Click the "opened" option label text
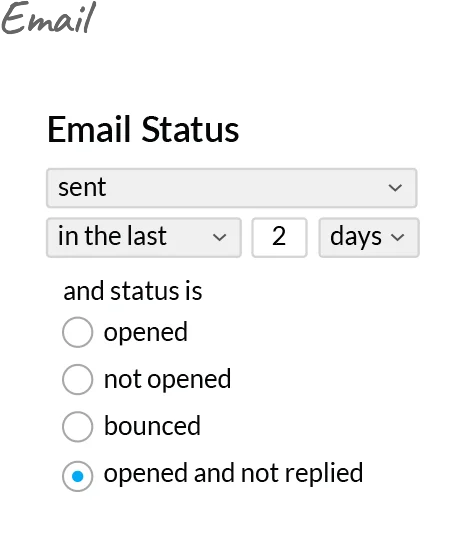This screenshot has height=537, width=464. tap(146, 333)
